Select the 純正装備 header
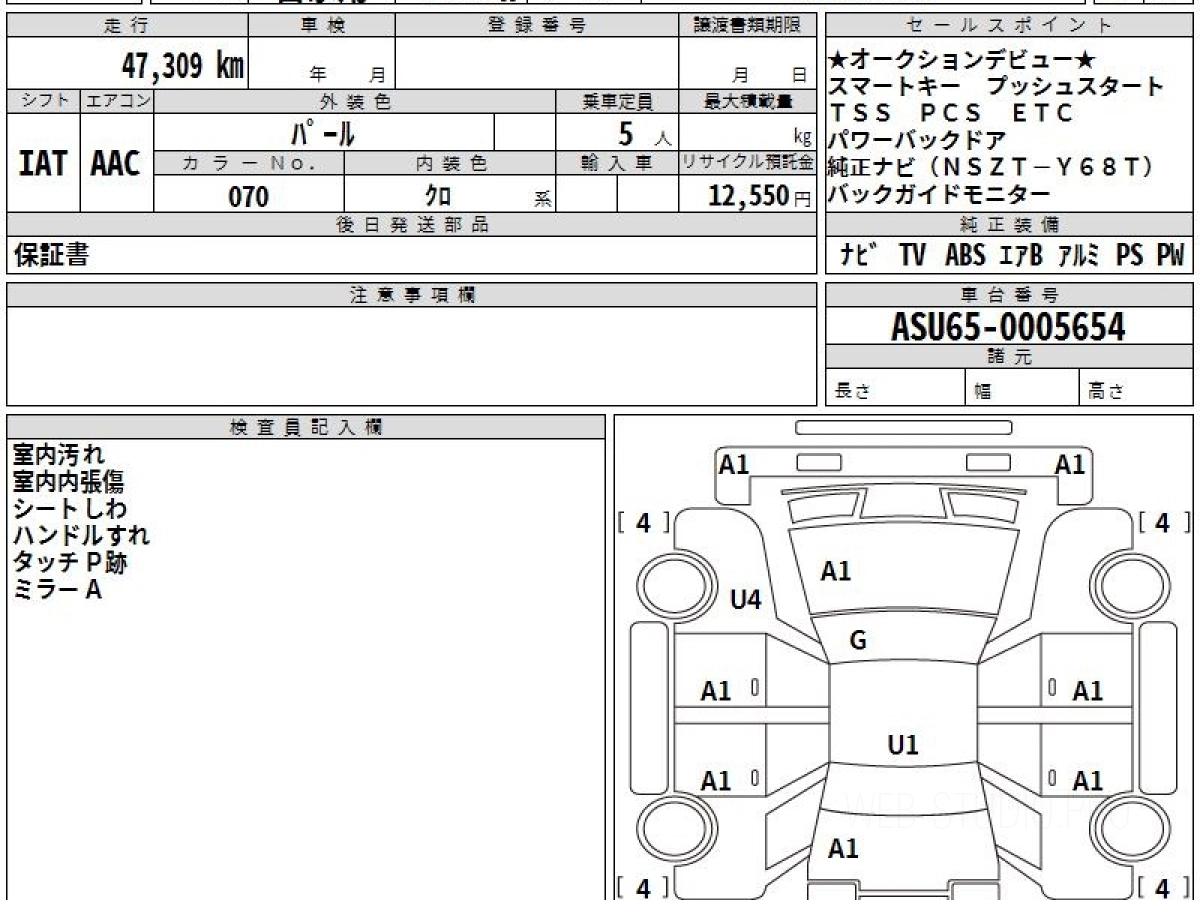 pos(1010,225)
